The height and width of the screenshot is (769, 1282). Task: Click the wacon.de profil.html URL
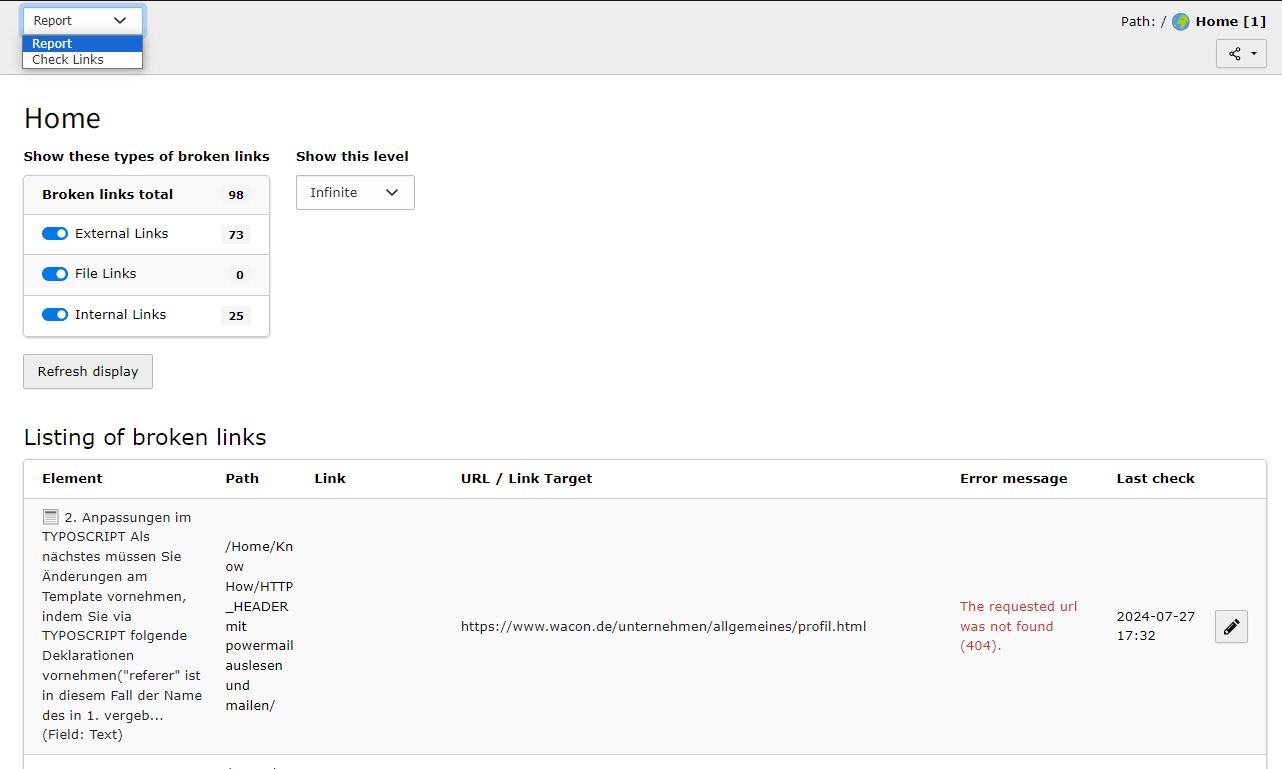(x=663, y=627)
